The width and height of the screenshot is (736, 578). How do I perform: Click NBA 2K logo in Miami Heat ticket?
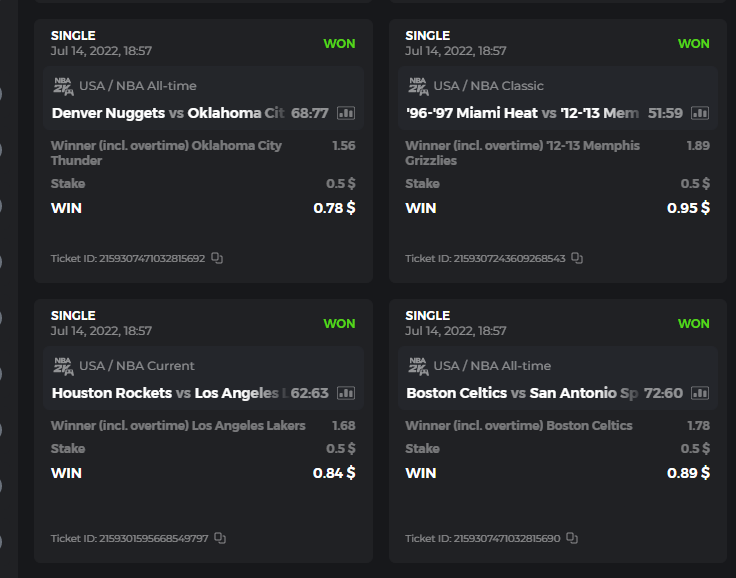[x=417, y=86]
